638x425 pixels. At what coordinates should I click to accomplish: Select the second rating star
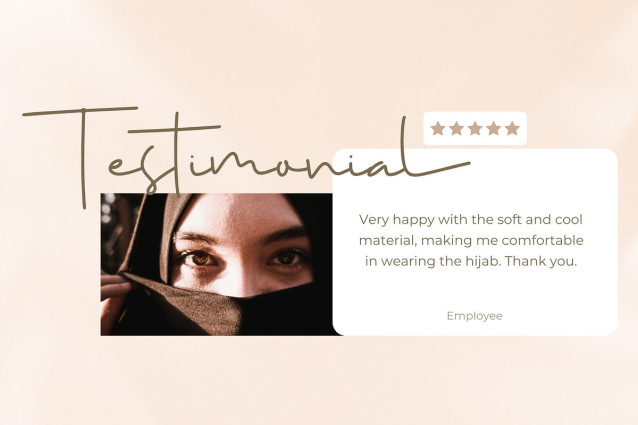pos(457,129)
